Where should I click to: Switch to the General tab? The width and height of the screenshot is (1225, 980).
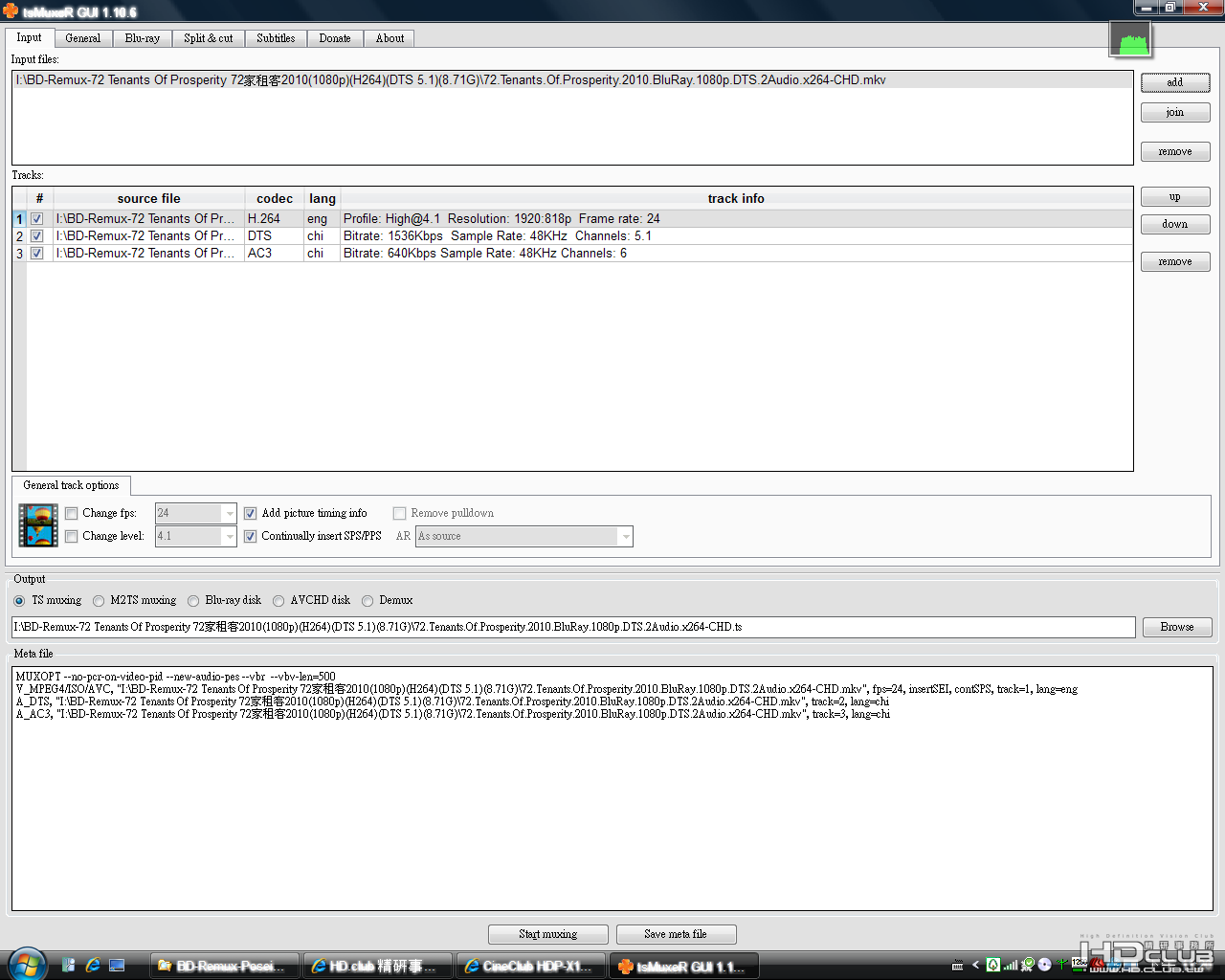click(83, 38)
